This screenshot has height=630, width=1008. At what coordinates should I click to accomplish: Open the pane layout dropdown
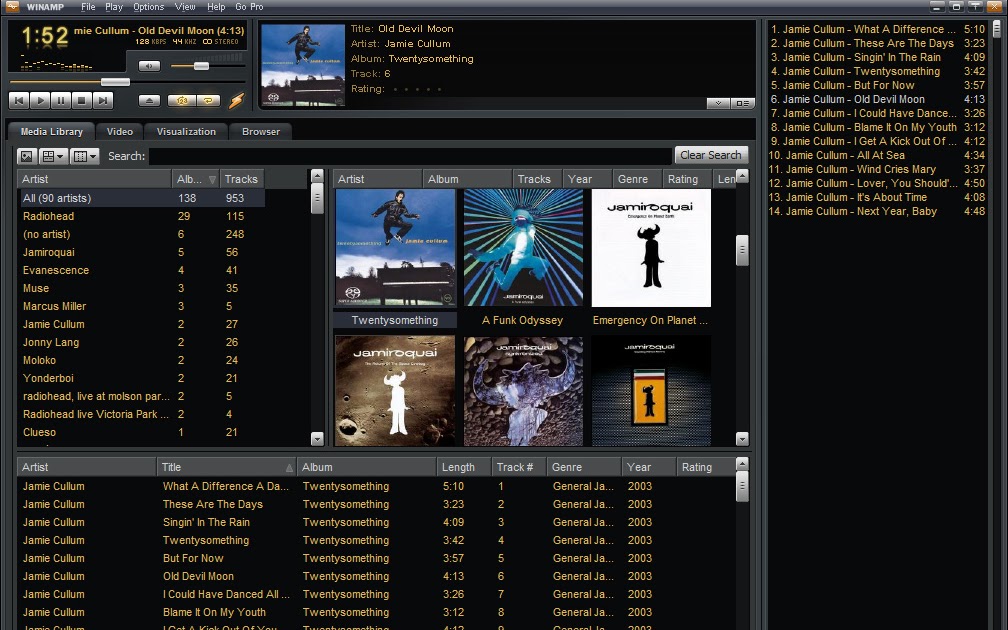coord(53,156)
